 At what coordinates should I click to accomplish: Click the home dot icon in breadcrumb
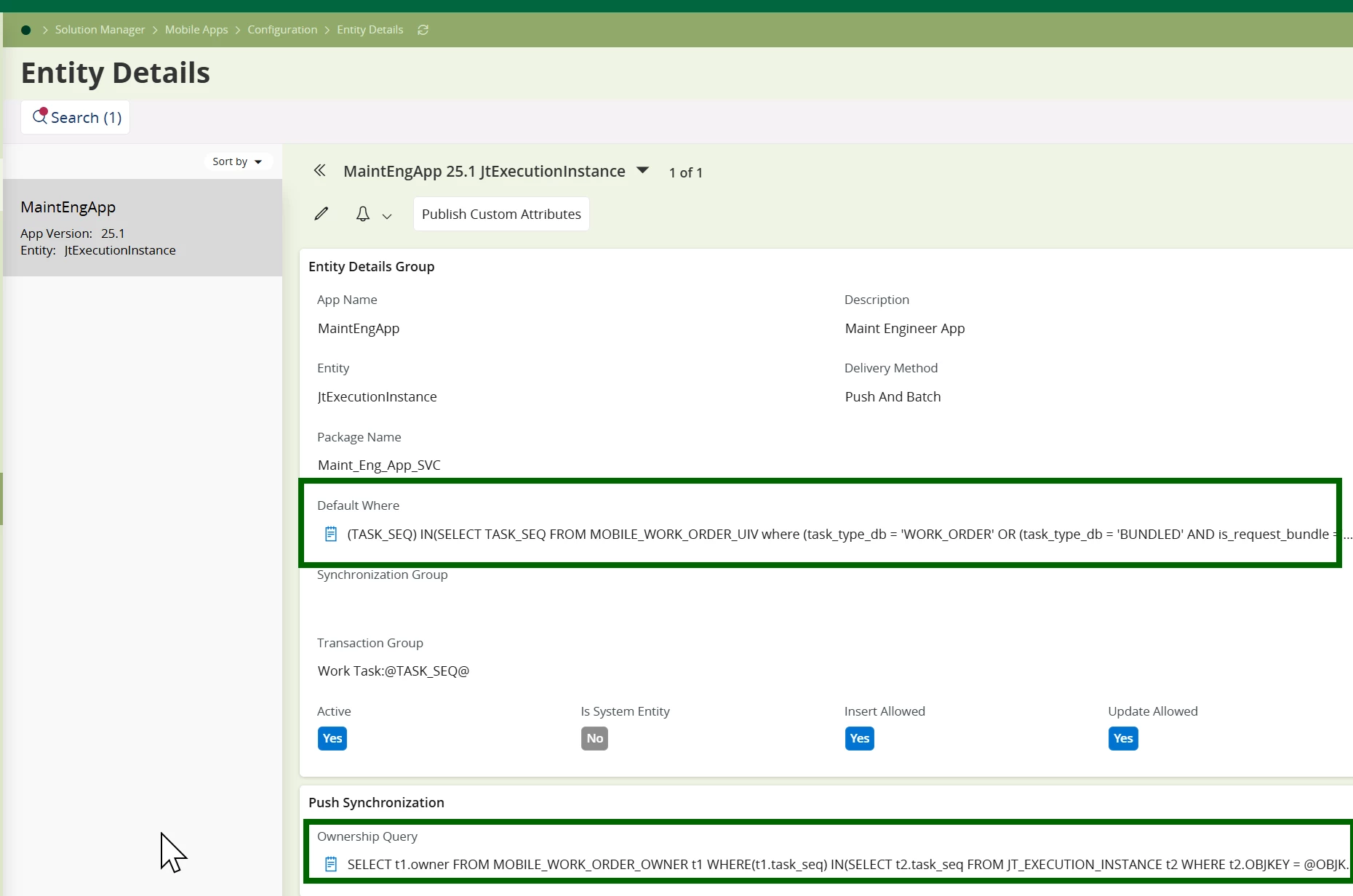[26, 30]
